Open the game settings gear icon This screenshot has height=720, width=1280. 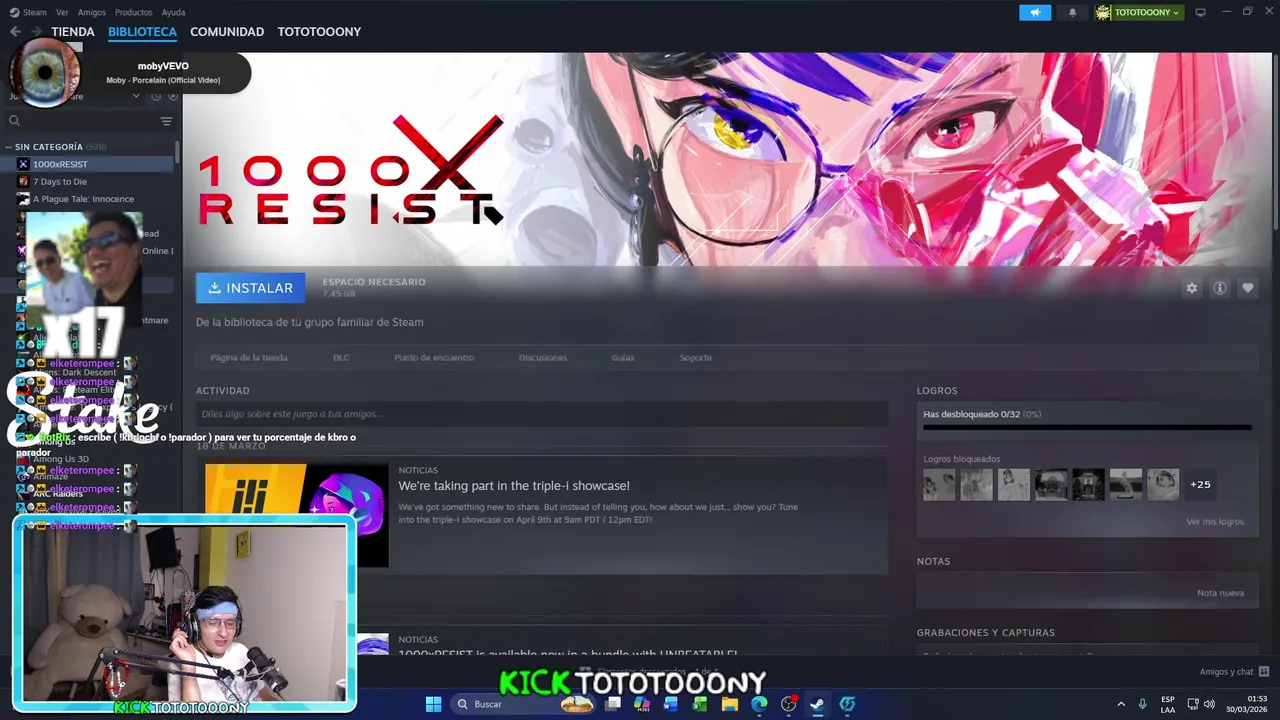pyautogui.click(x=1192, y=288)
